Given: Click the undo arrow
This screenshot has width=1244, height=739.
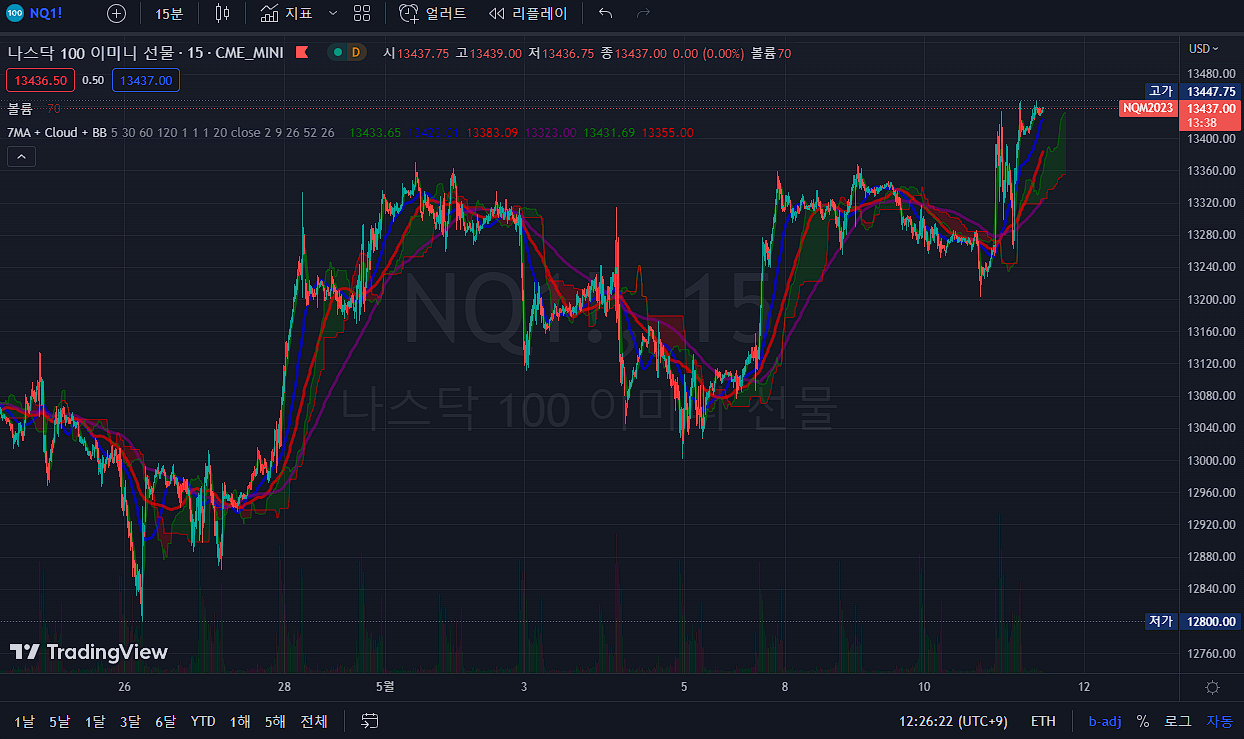Looking at the screenshot, I should 605,13.
